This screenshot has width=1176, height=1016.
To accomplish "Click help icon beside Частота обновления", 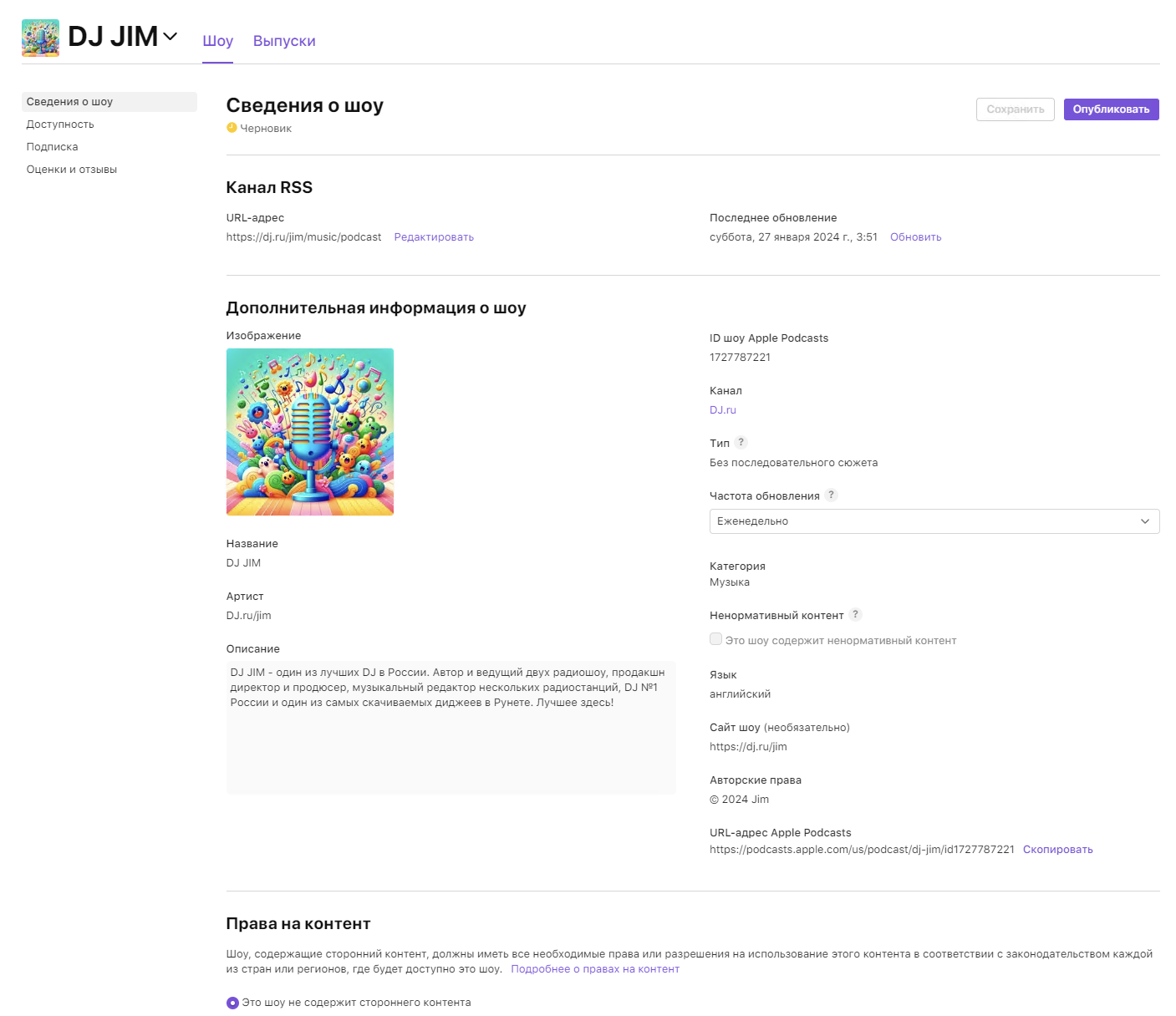I will click(831, 495).
